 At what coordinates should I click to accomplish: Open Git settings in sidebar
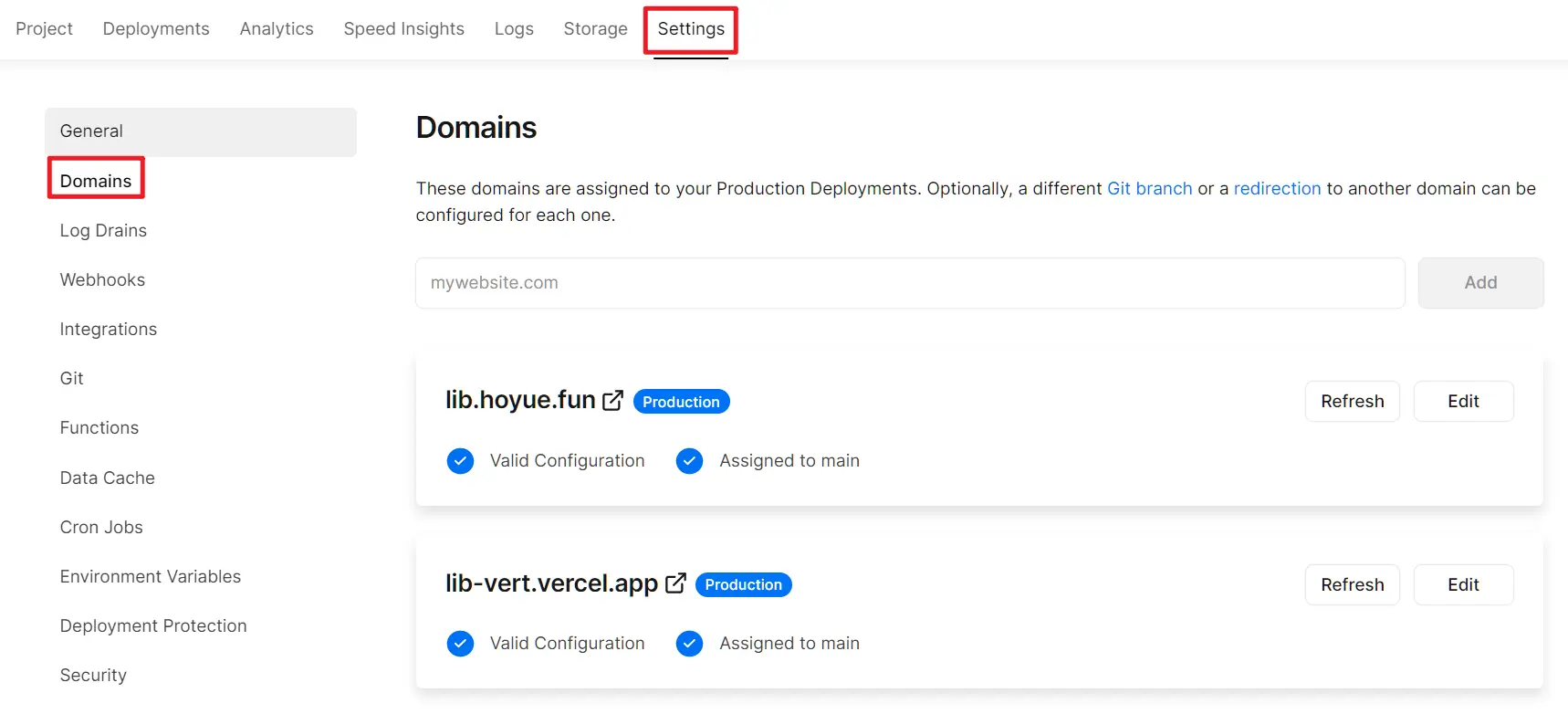(71, 378)
